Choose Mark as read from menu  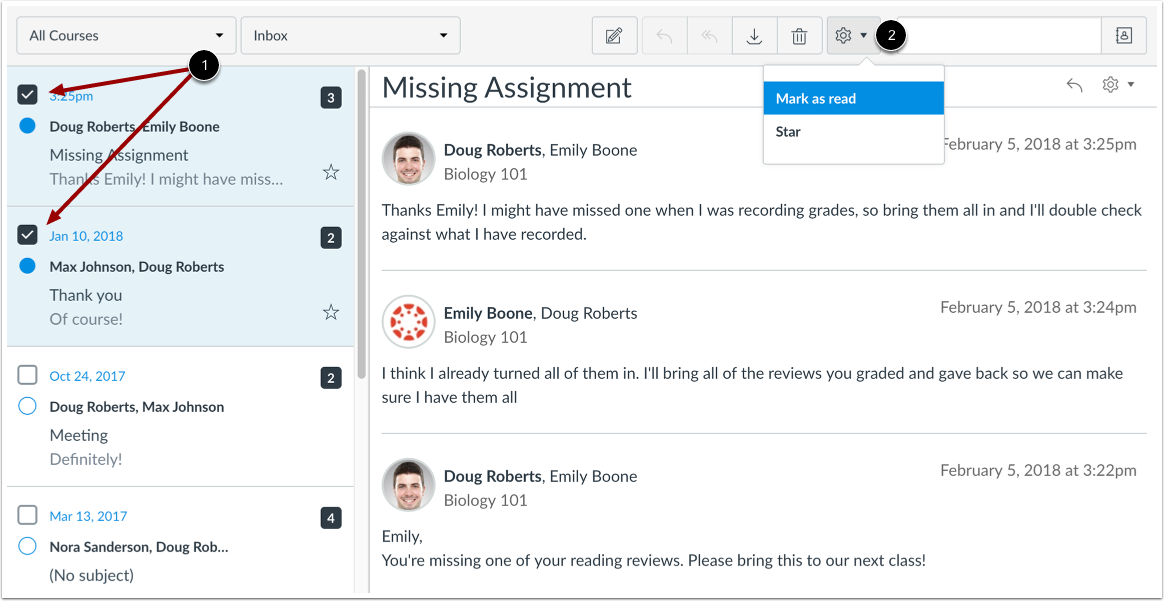pyautogui.click(x=854, y=98)
